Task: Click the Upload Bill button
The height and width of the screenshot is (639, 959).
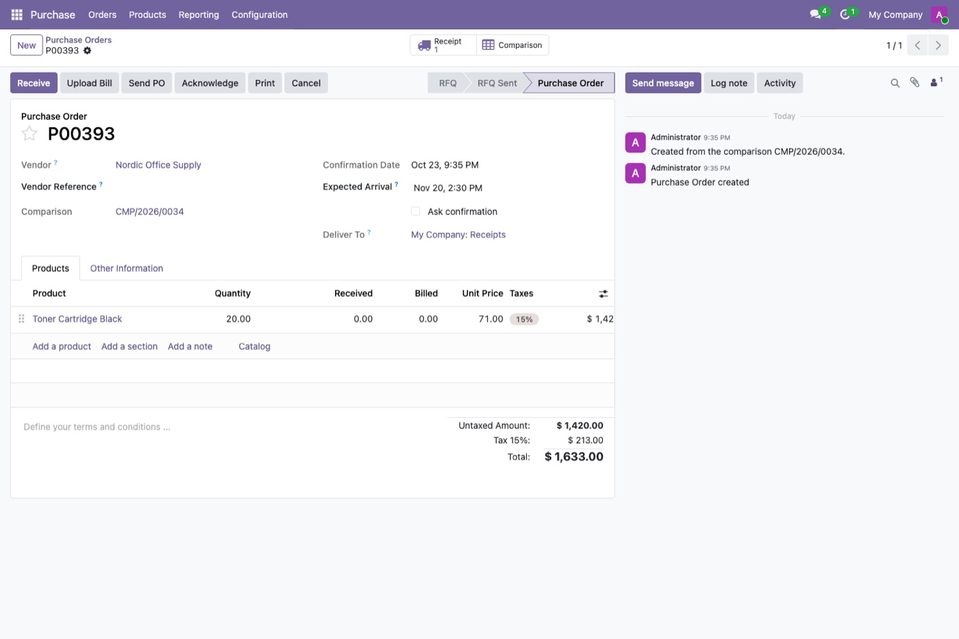Action: coord(89,83)
